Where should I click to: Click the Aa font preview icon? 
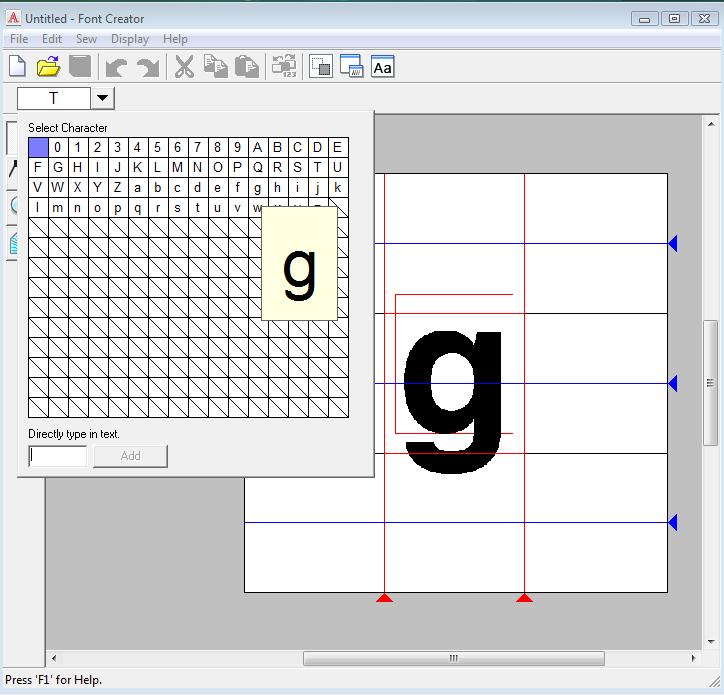[383, 66]
